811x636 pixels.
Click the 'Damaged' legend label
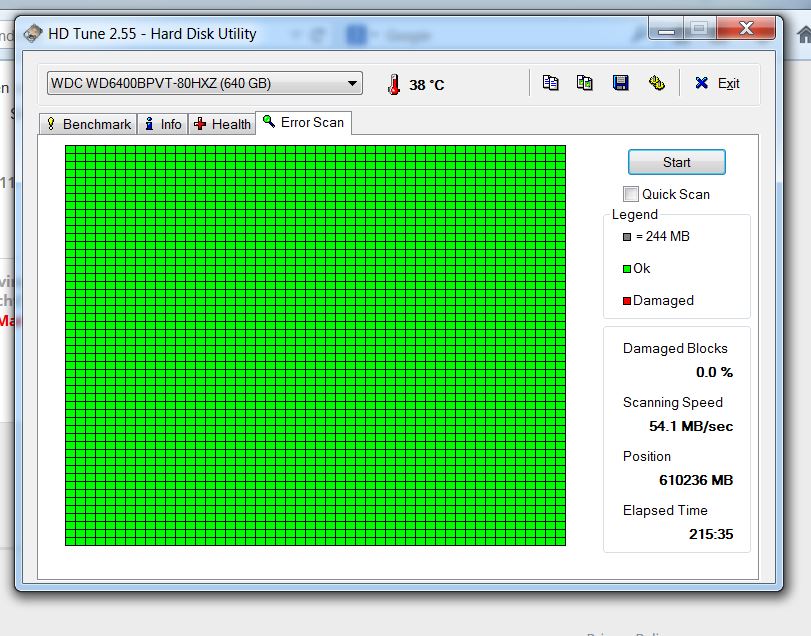click(663, 300)
